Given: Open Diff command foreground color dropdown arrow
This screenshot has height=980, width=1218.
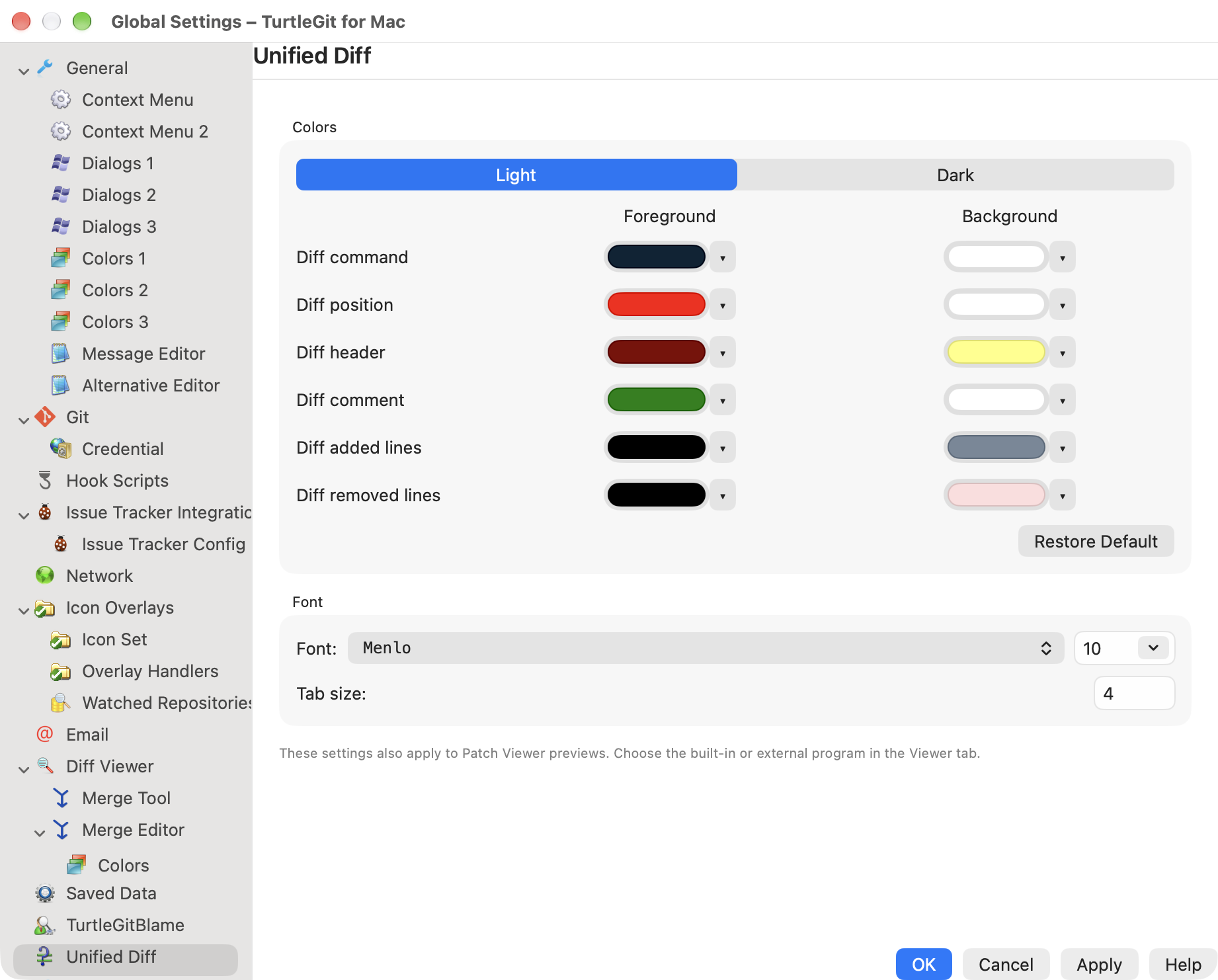Looking at the screenshot, I should 723,257.
